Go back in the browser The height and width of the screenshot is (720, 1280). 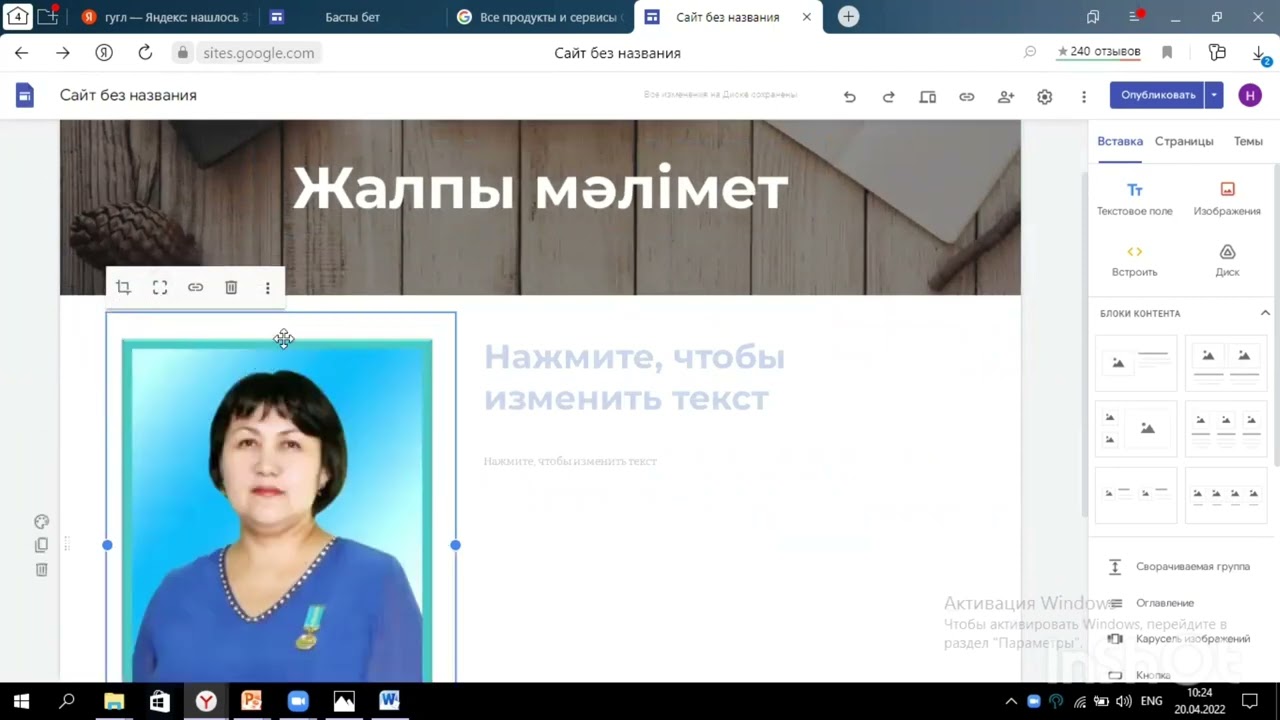click(x=21, y=53)
